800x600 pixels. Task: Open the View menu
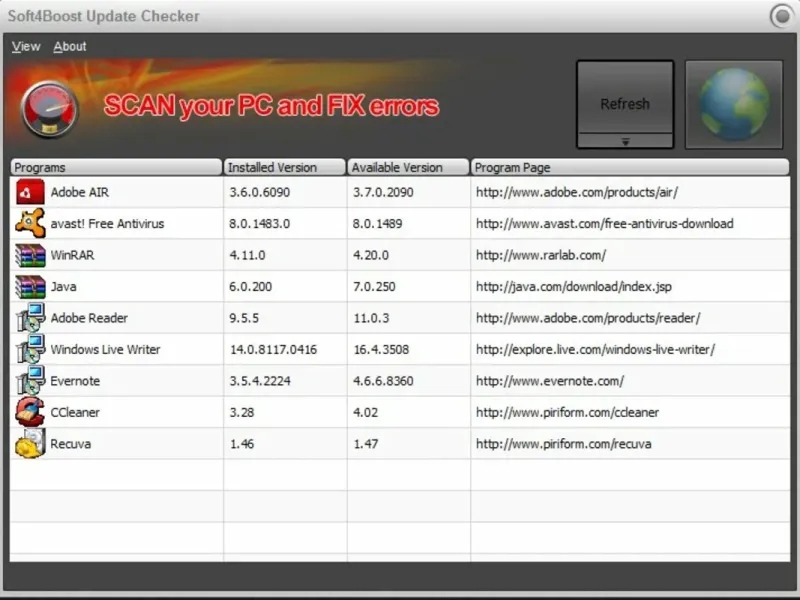pyautogui.click(x=26, y=46)
